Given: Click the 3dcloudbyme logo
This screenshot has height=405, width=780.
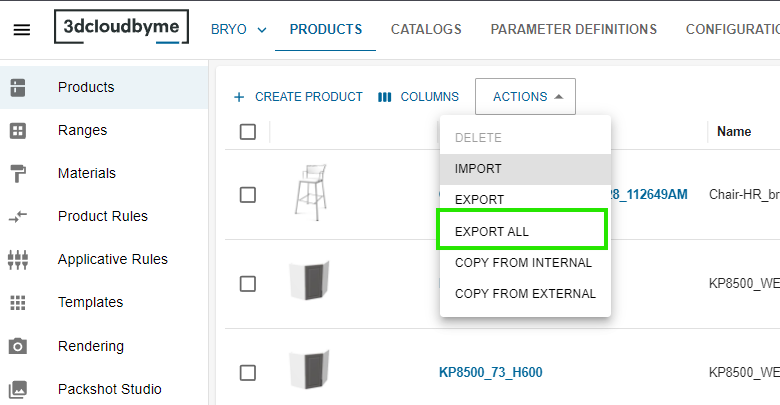Looking at the screenshot, I should pos(121,27).
